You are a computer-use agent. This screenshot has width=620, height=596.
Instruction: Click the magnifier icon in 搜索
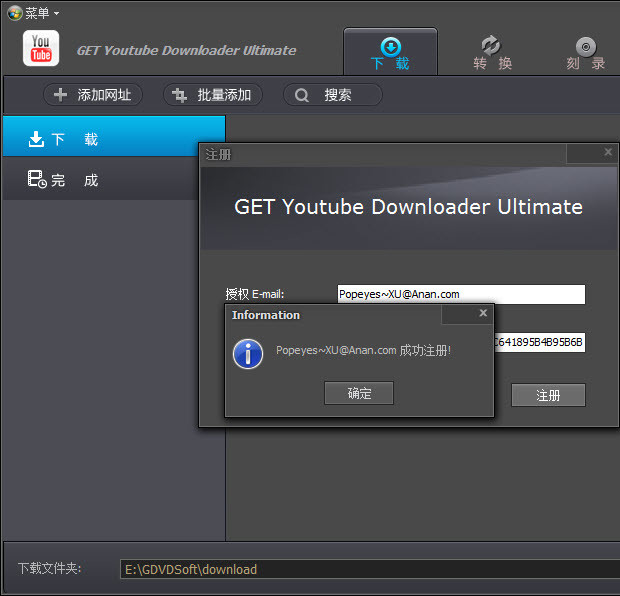(302, 95)
